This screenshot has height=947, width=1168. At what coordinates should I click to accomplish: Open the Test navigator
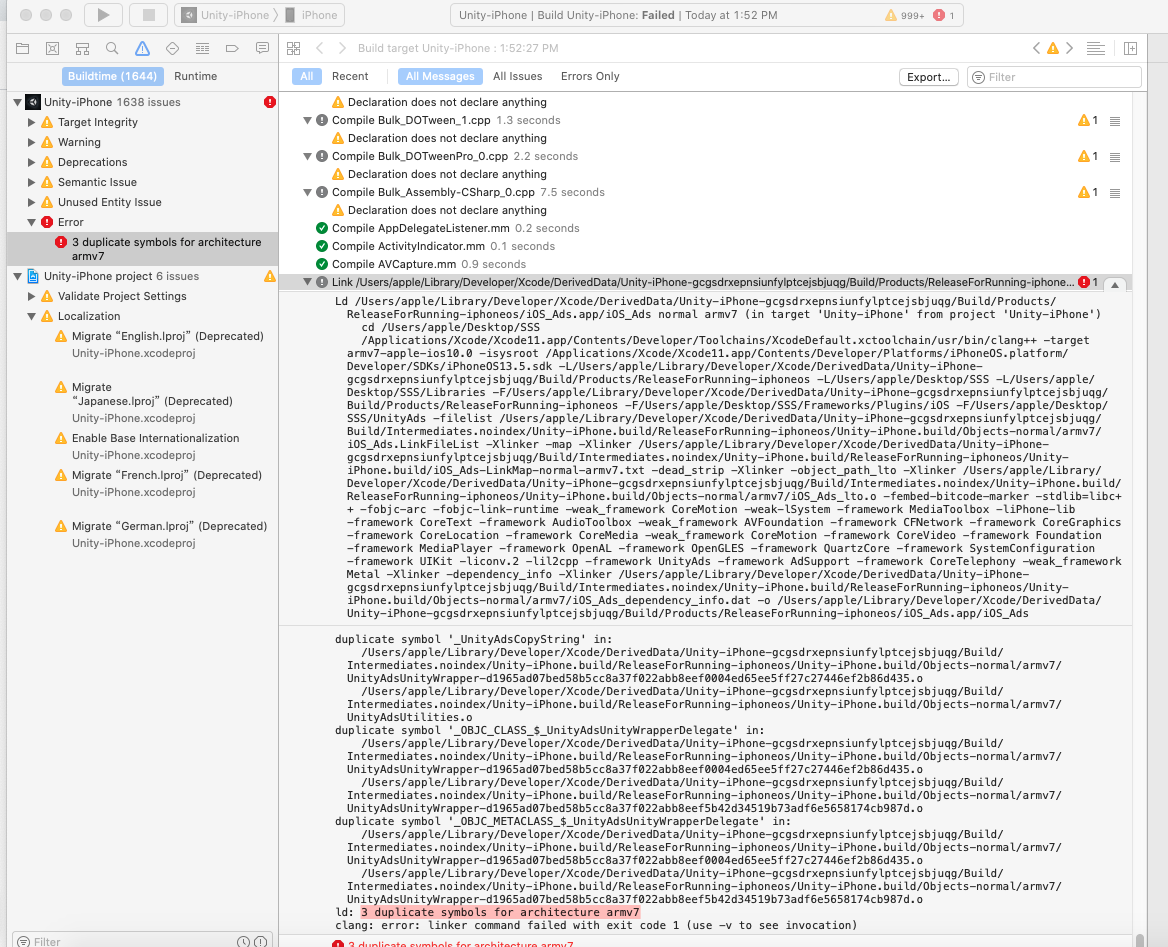tap(170, 48)
